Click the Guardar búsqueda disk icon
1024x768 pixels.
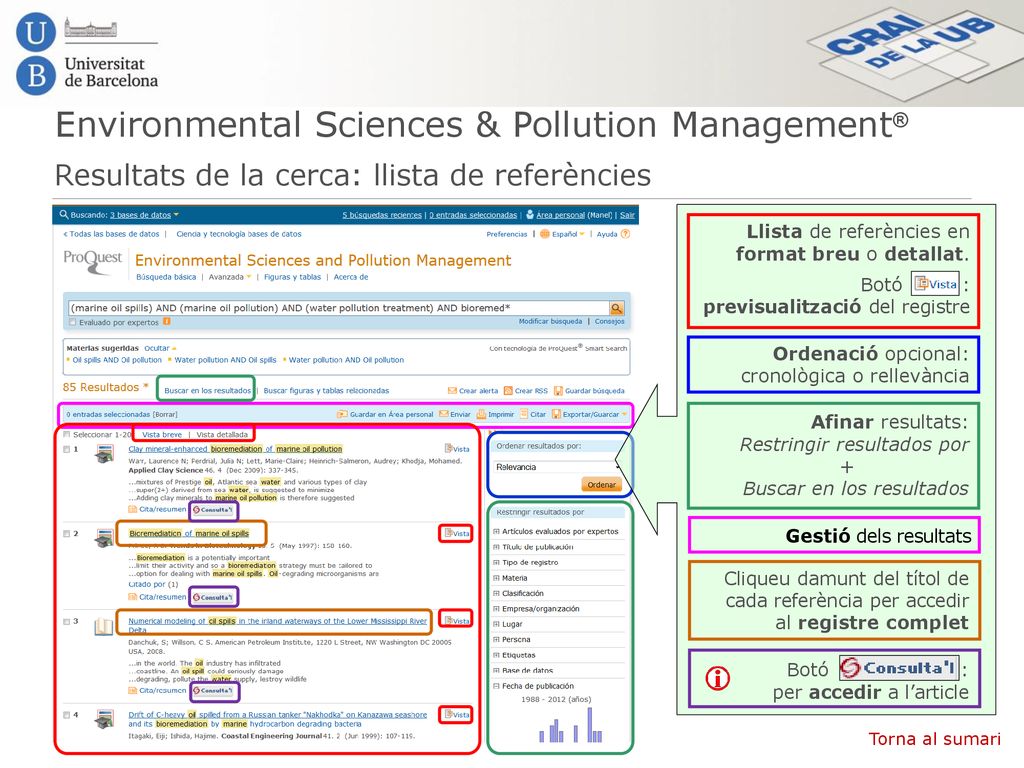[558, 391]
